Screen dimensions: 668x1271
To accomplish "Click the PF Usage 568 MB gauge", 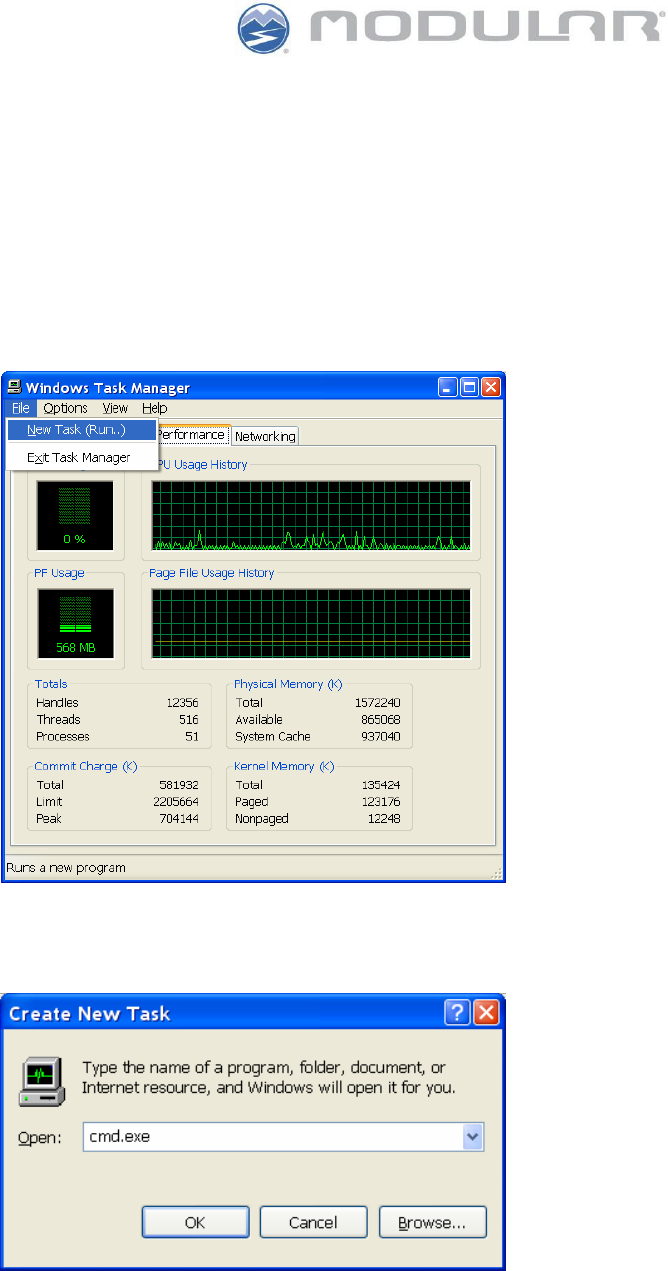I will tap(75, 623).
